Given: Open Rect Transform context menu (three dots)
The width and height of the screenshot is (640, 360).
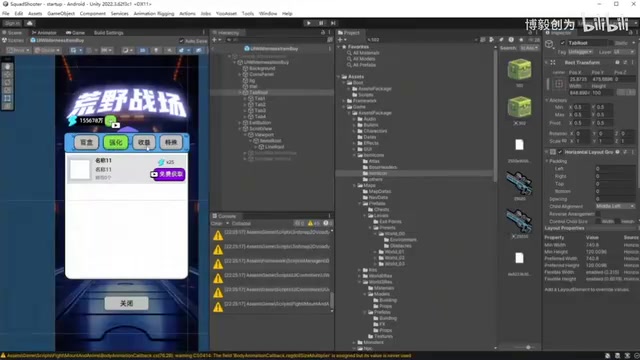Looking at the screenshot, I should click(633, 62).
